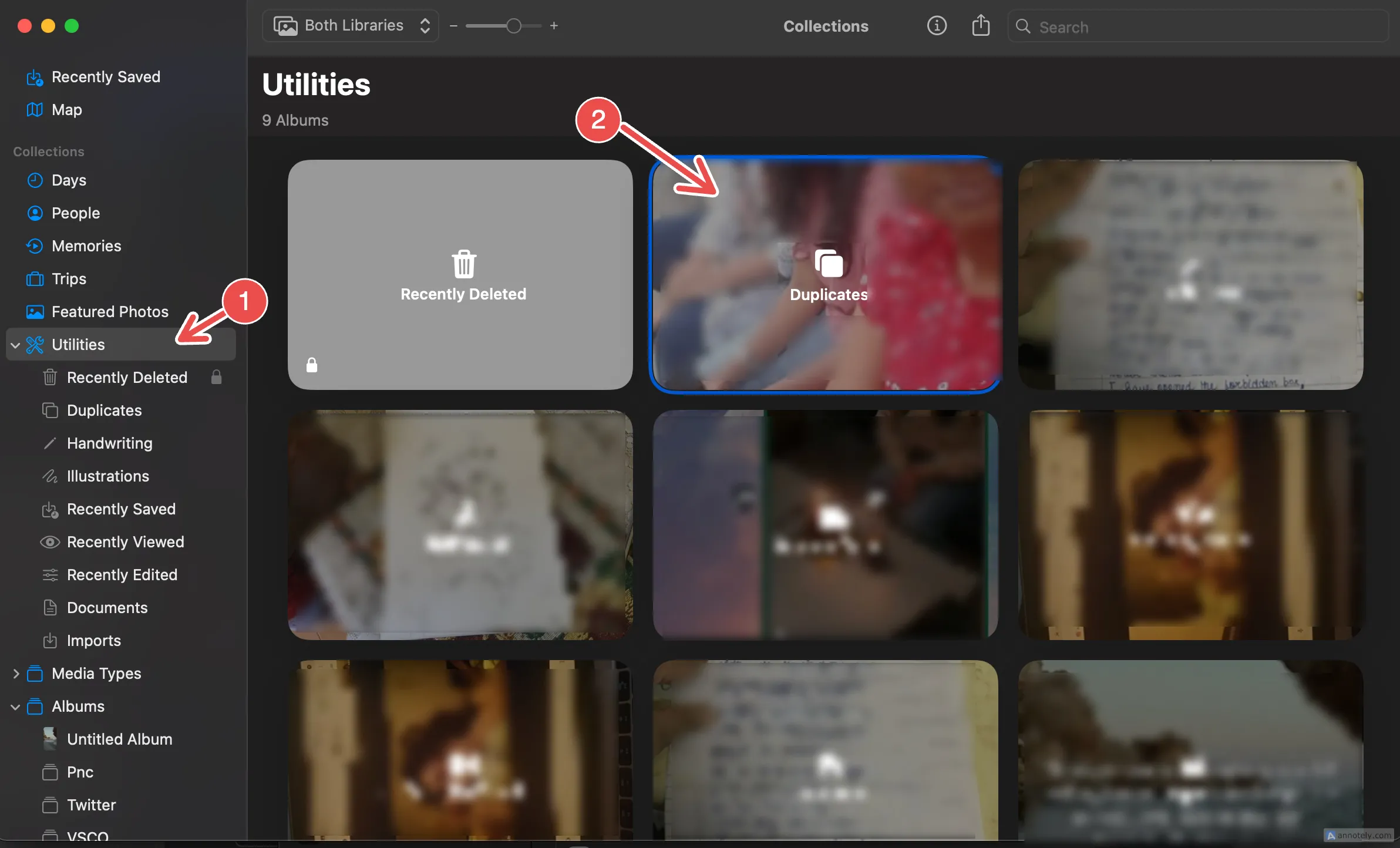Click the Albums folder icon

point(35,706)
